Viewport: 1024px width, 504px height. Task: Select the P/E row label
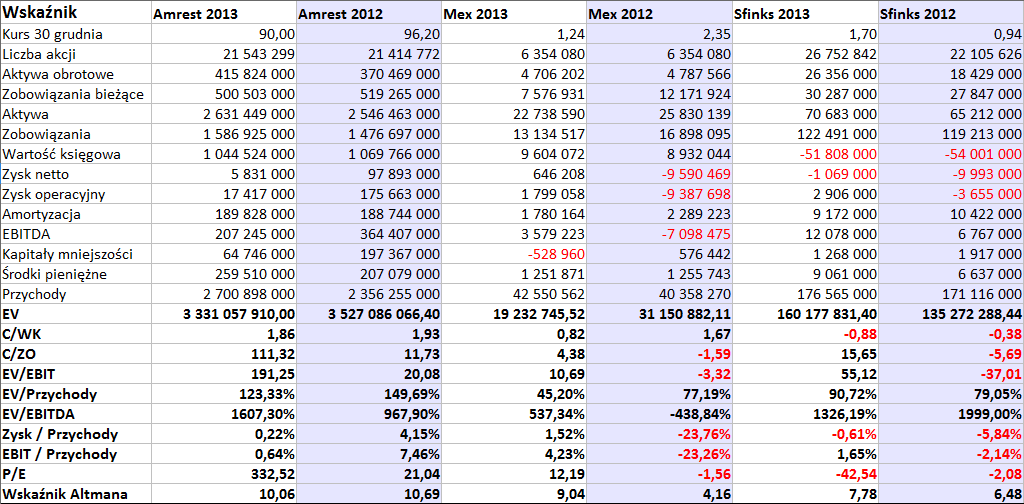coord(76,475)
